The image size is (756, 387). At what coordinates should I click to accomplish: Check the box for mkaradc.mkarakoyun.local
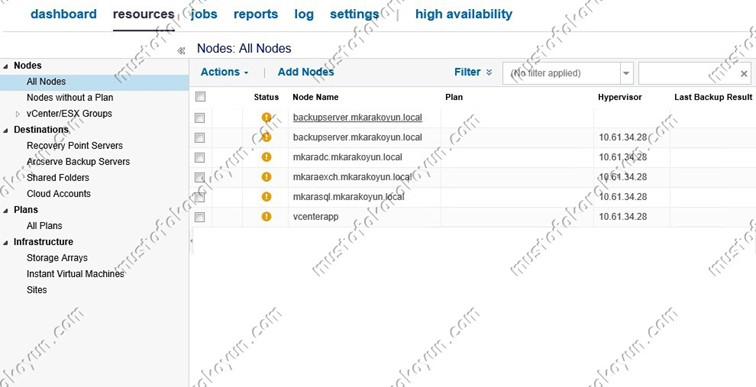pyautogui.click(x=200, y=158)
